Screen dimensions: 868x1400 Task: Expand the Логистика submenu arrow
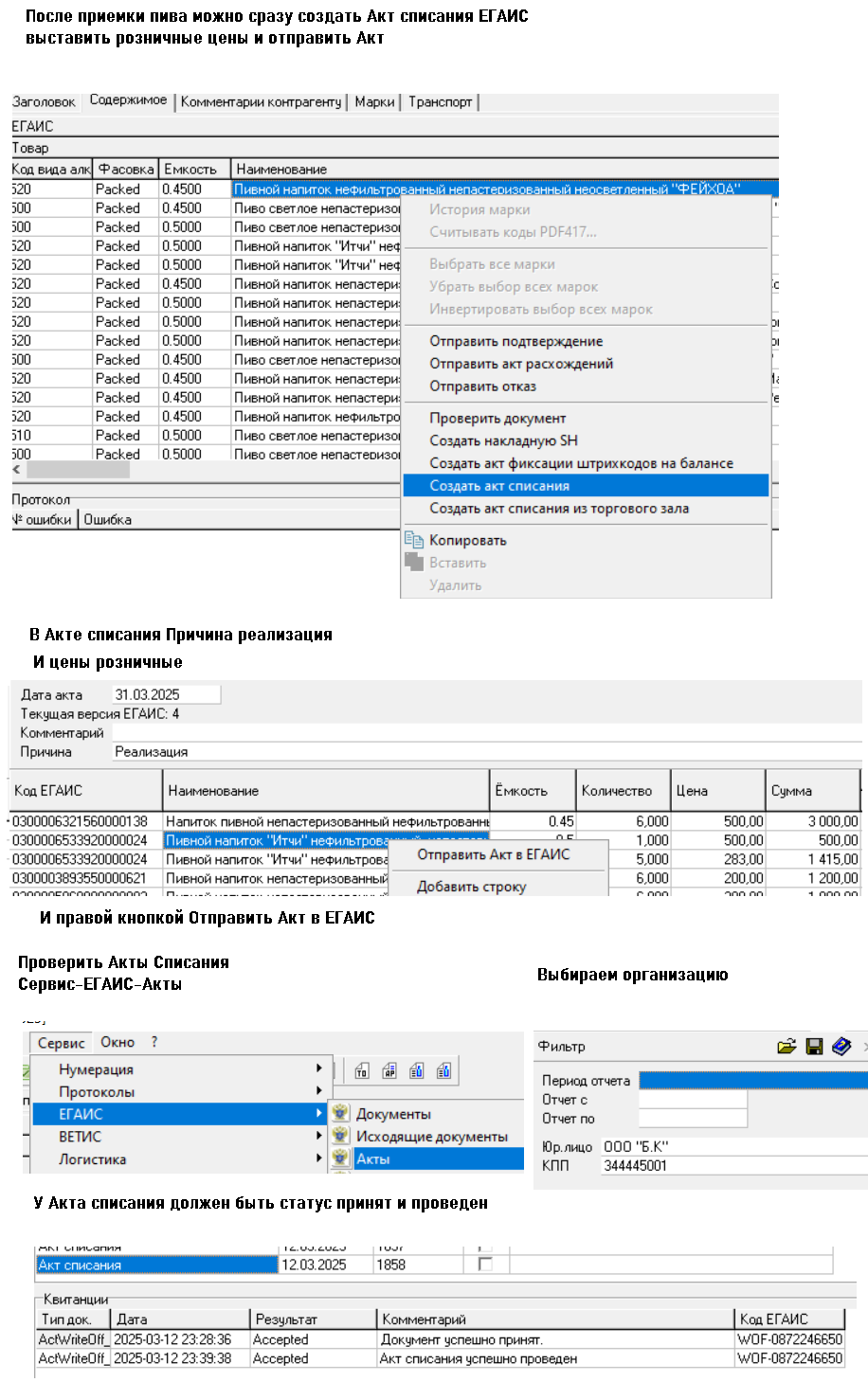point(319,1158)
